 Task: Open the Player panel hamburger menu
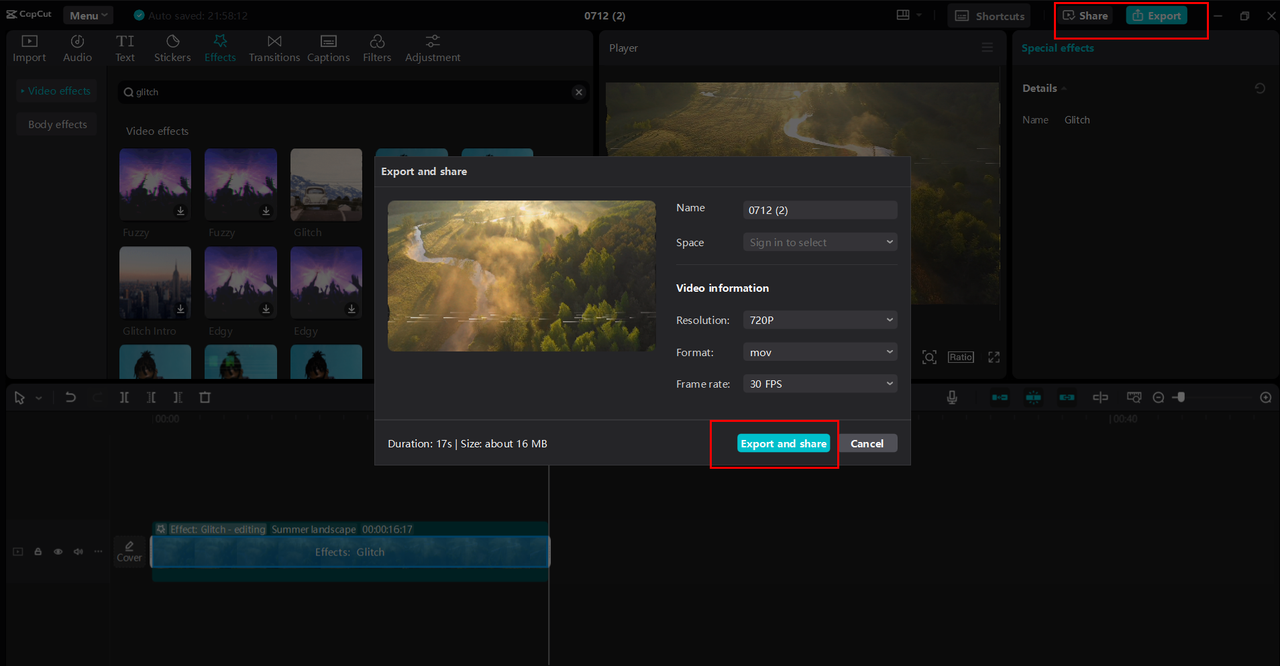(x=987, y=48)
